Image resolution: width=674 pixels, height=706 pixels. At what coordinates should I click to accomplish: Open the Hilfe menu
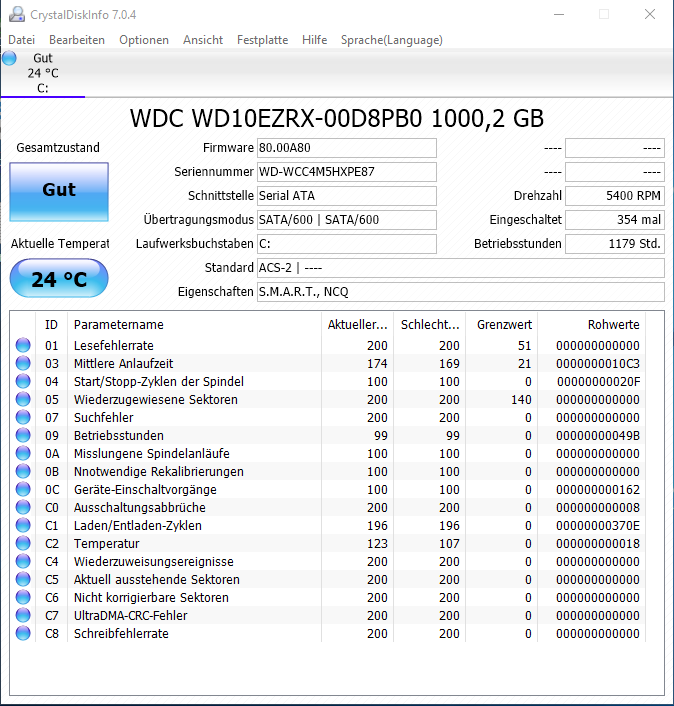point(314,40)
